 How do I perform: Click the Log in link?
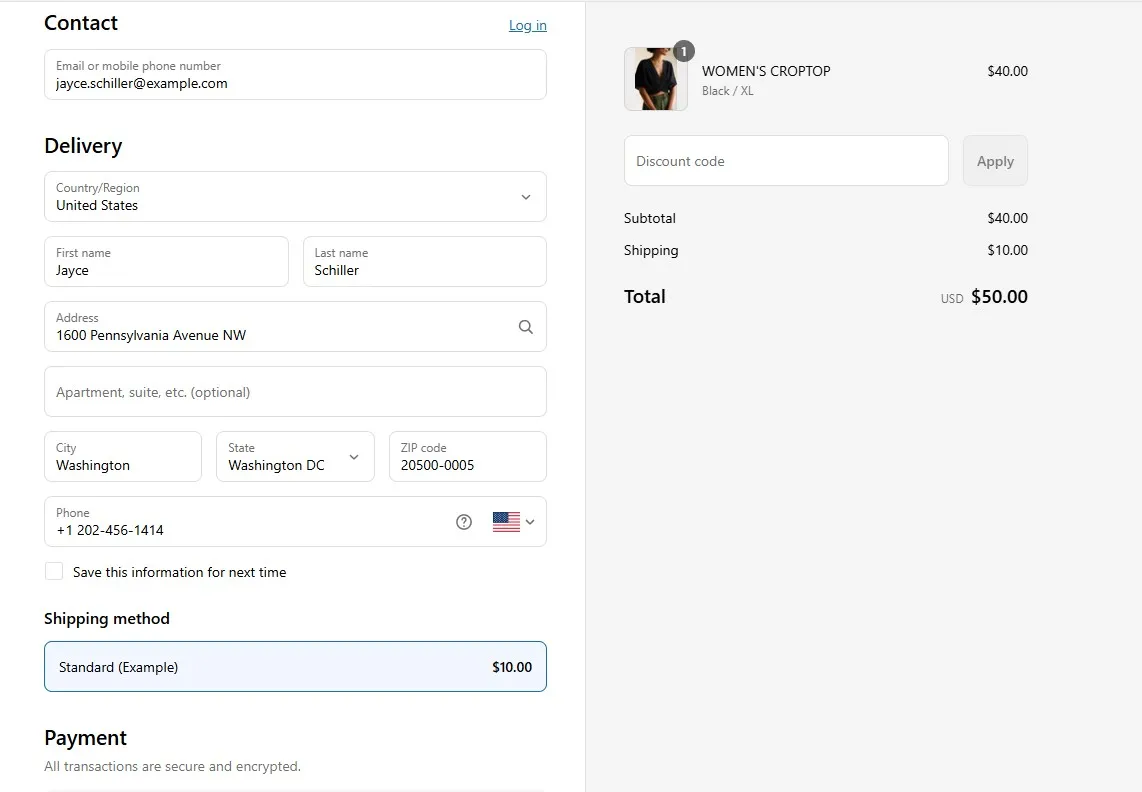[x=527, y=25]
